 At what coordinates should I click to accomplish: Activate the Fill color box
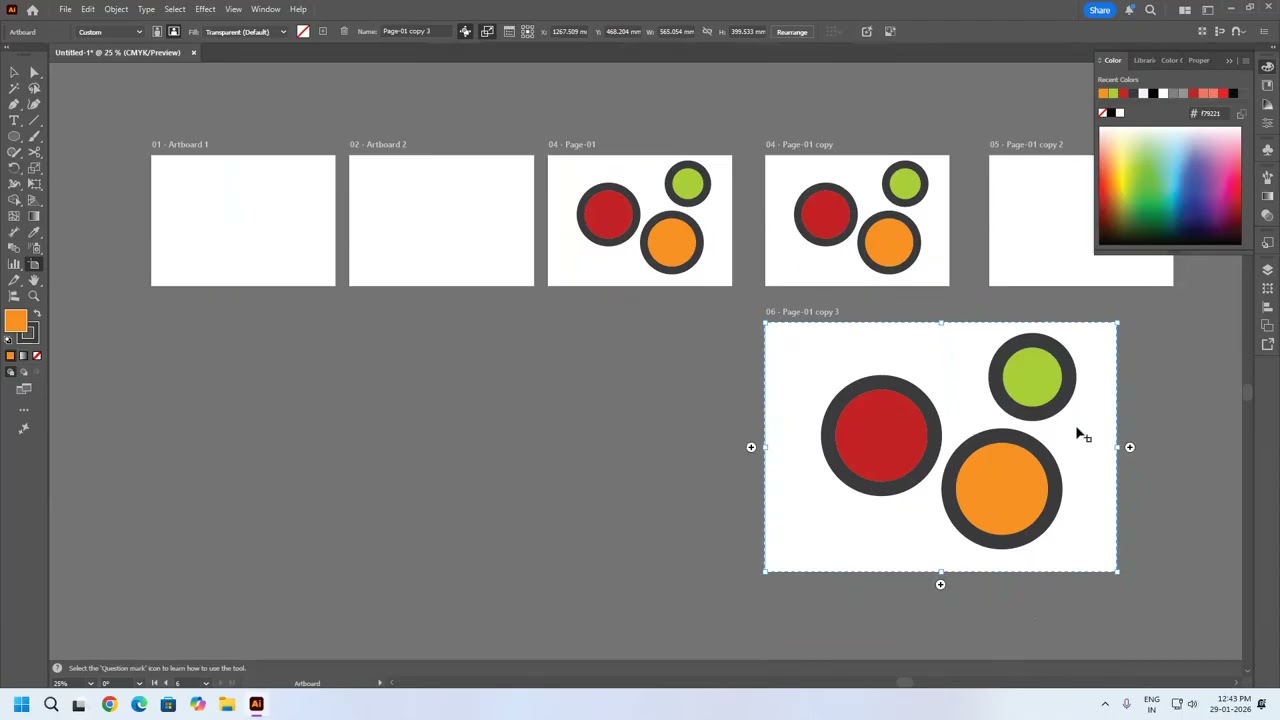point(15,320)
